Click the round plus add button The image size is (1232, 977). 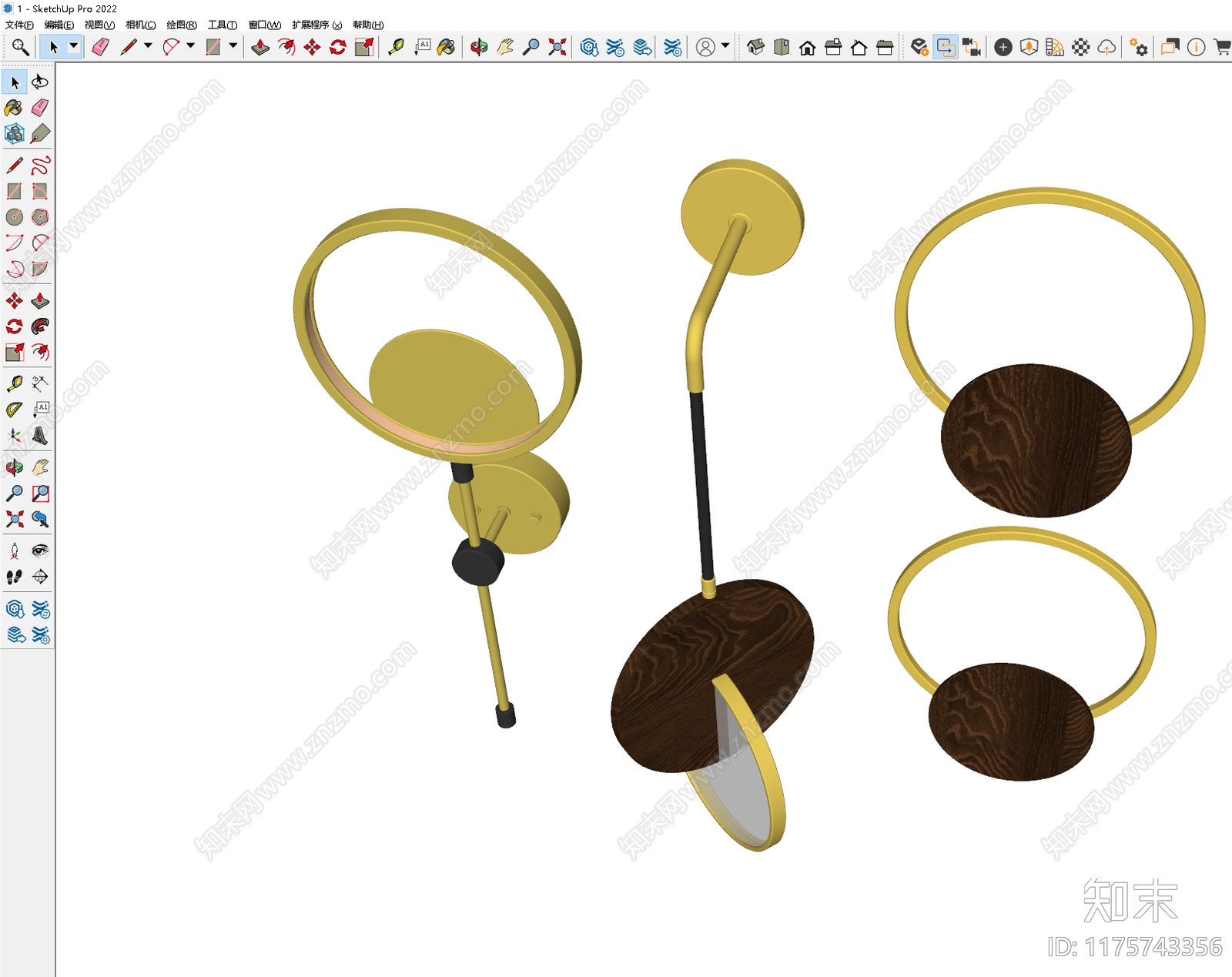click(x=1003, y=48)
